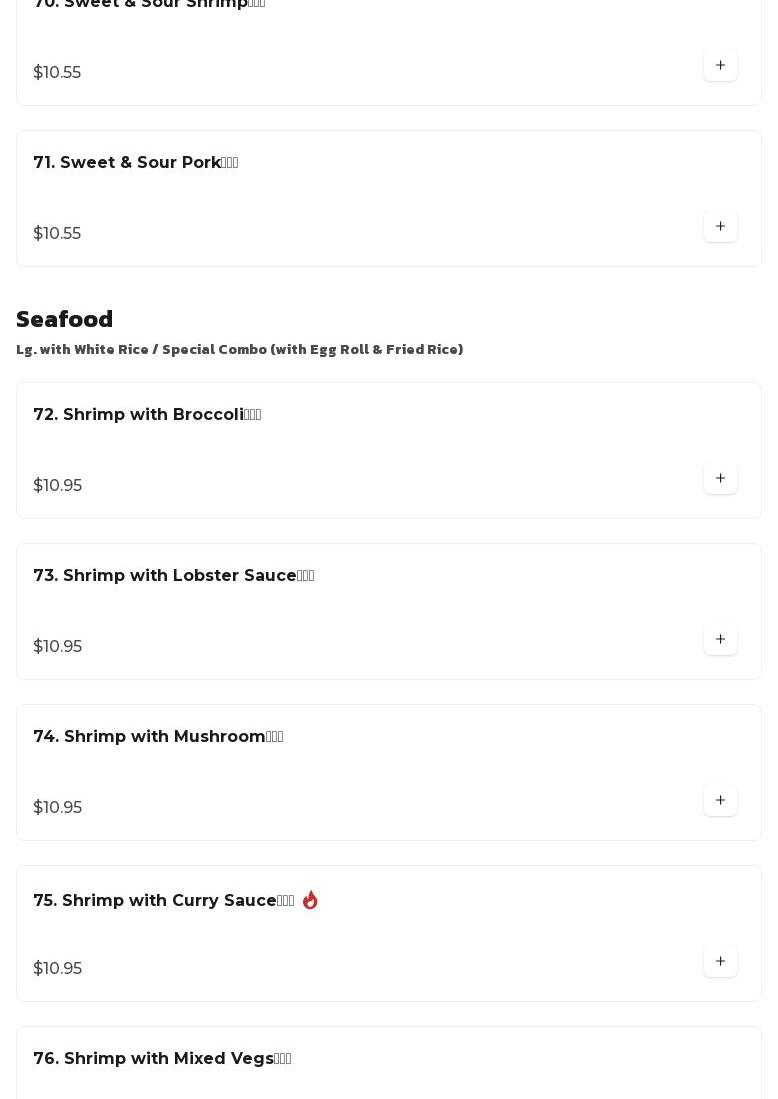Add Sweet & Sour Pork to order
The width and height of the screenshot is (778, 1099).
(x=720, y=227)
